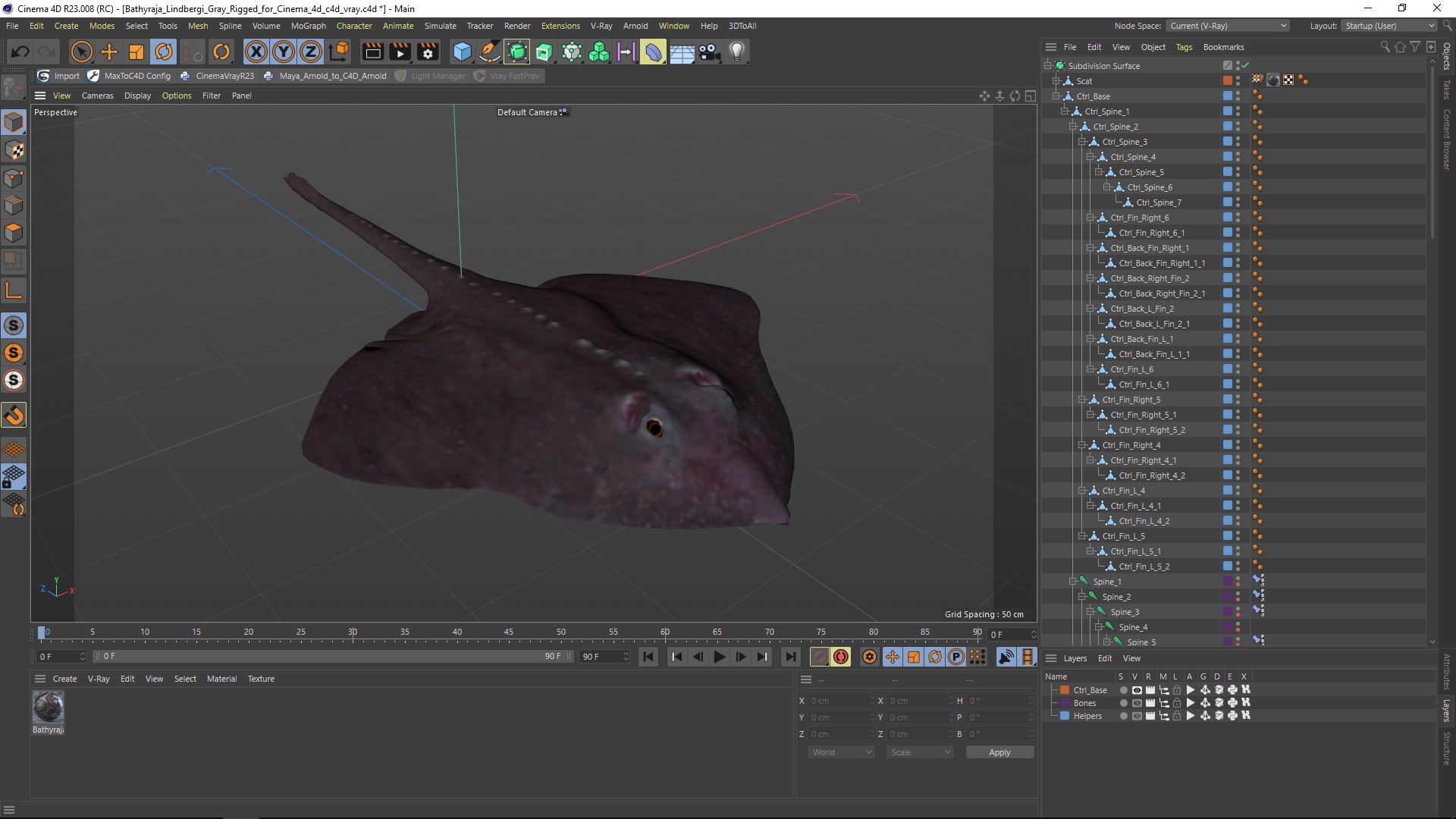Click frame 45 on the timeline ruler
The height and width of the screenshot is (819, 1456).
coord(509,632)
